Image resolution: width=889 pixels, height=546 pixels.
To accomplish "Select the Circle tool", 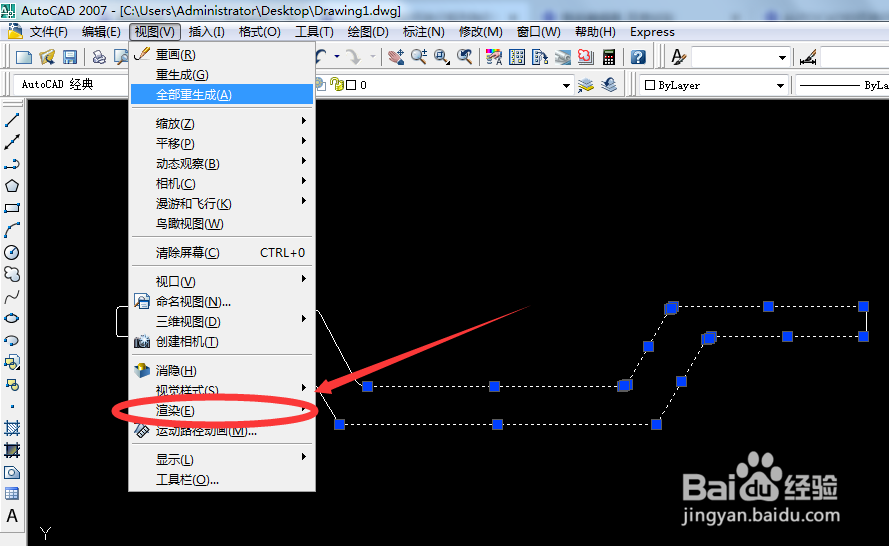I will coord(12,252).
